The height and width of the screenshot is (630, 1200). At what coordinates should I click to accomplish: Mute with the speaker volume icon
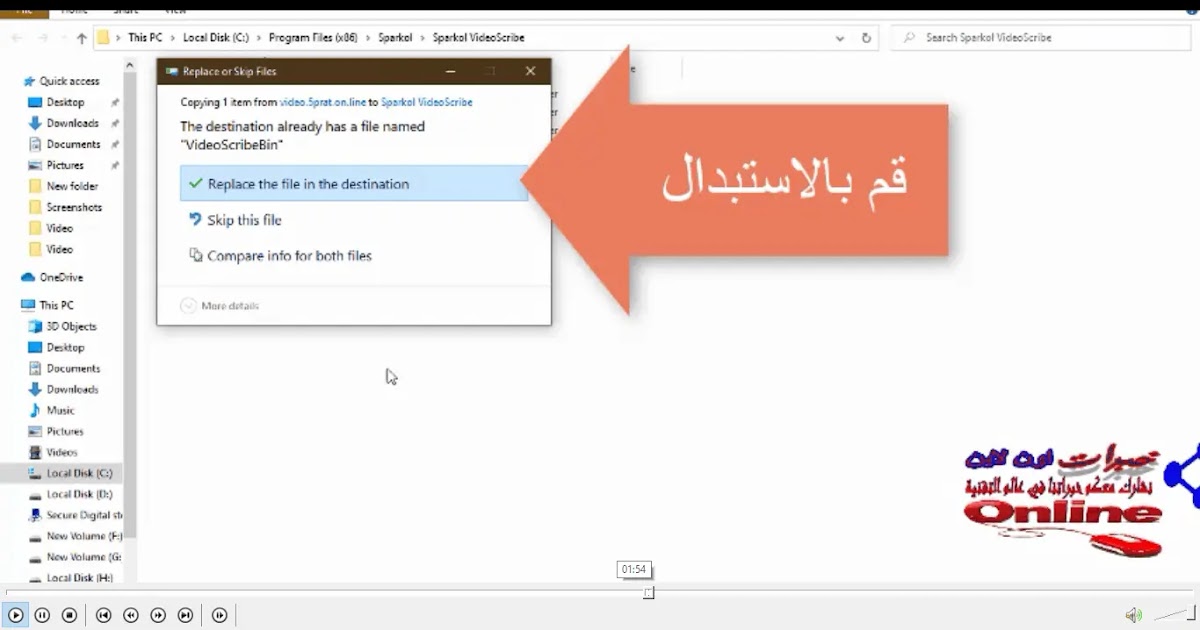pyautogui.click(x=1132, y=615)
